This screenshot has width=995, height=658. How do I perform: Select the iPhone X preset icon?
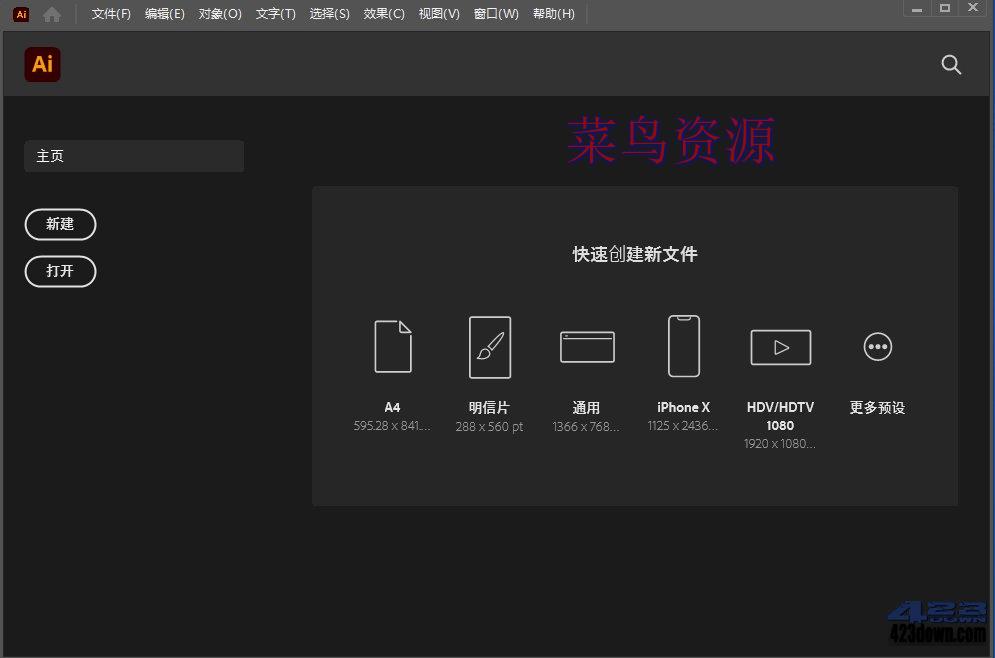[684, 346]
